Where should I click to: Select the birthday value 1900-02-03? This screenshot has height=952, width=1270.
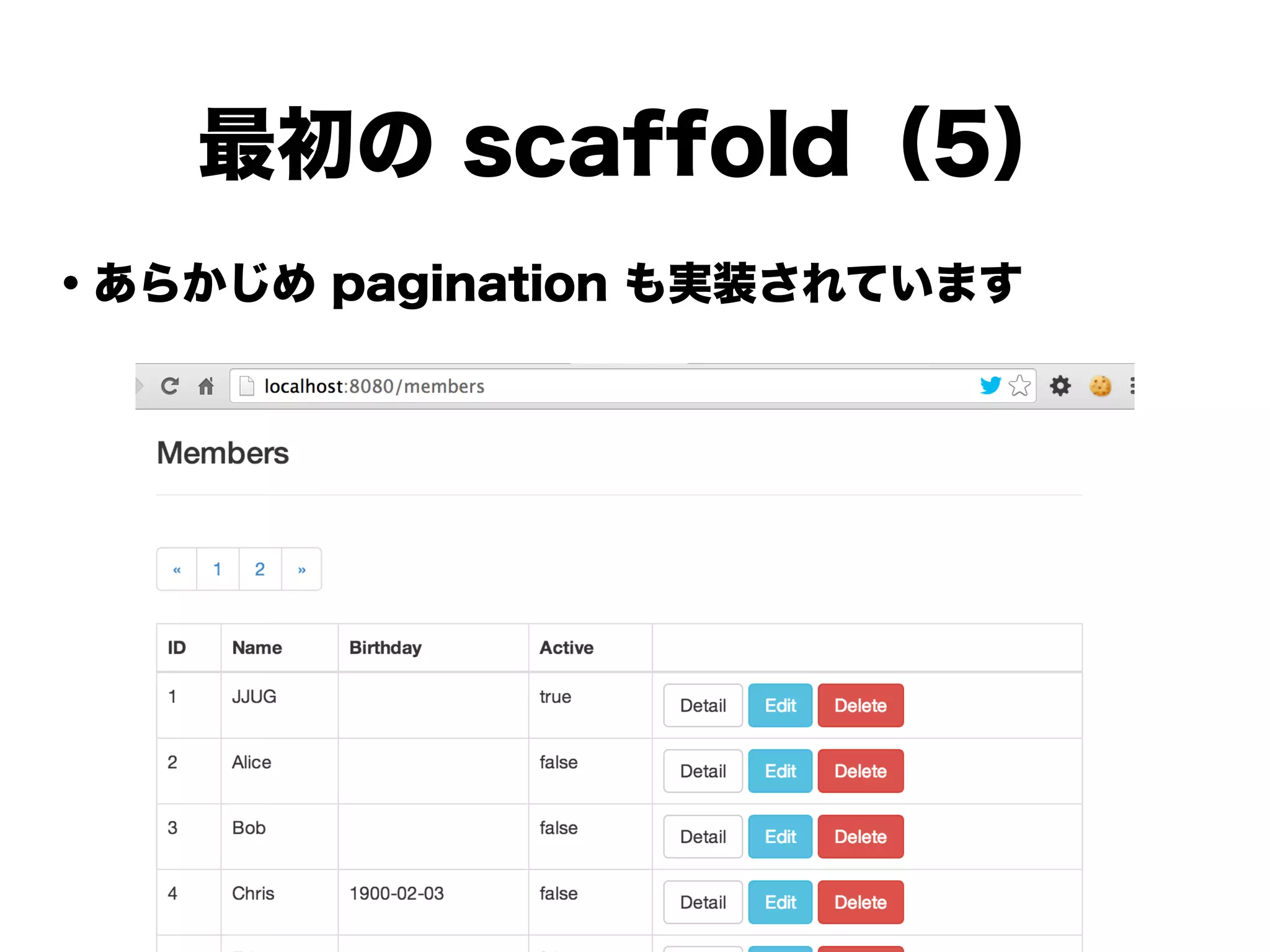396,894
